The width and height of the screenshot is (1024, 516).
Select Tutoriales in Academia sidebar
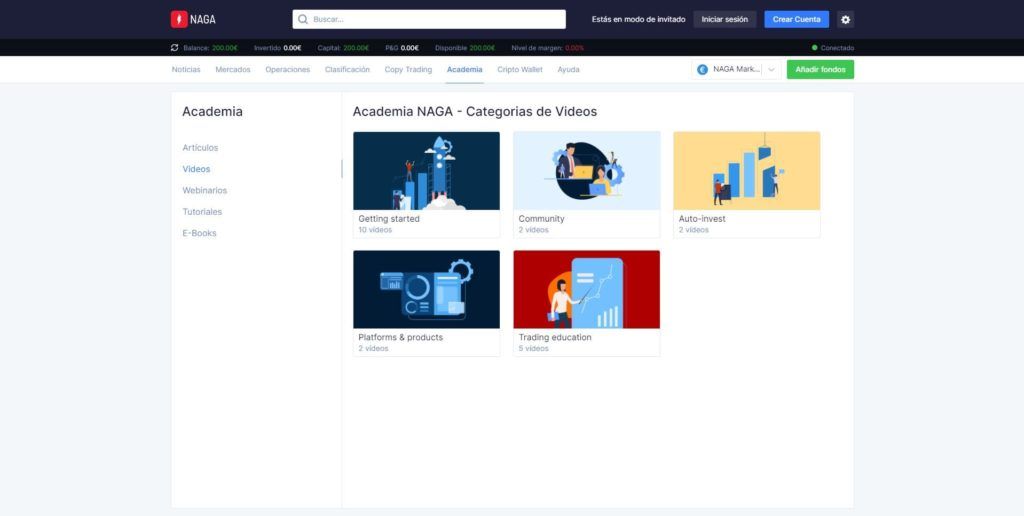[202, 212]
